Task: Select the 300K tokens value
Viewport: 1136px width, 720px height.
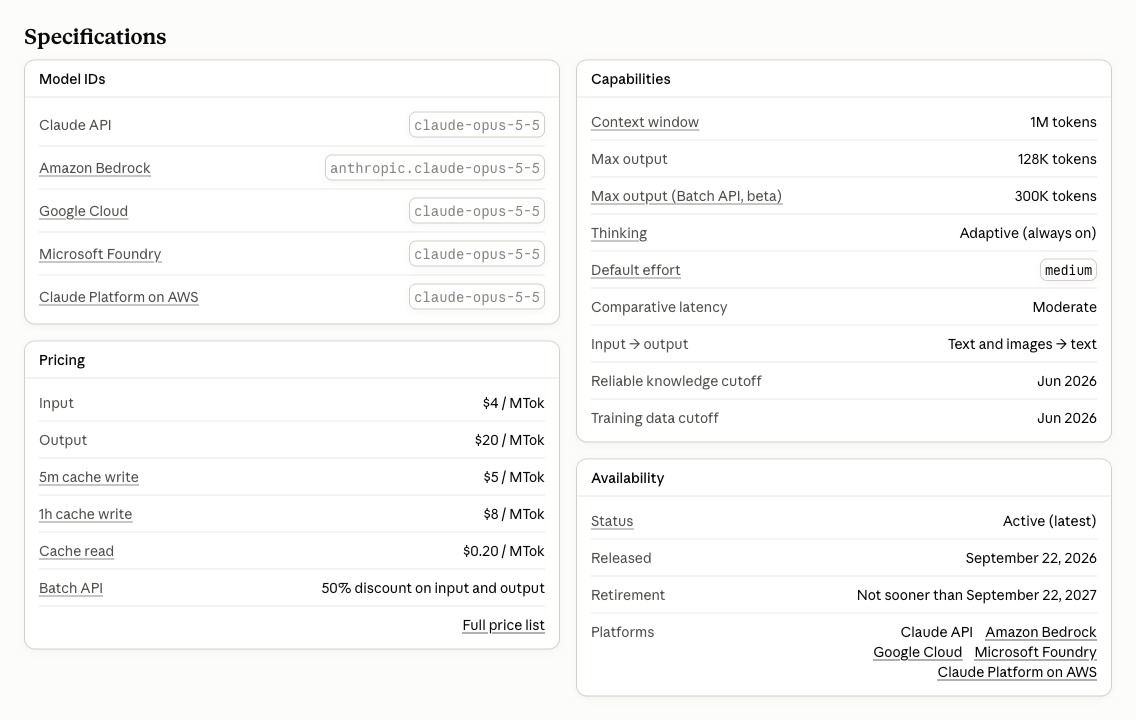Action: pyautogui.click(x=1056, y=196)
